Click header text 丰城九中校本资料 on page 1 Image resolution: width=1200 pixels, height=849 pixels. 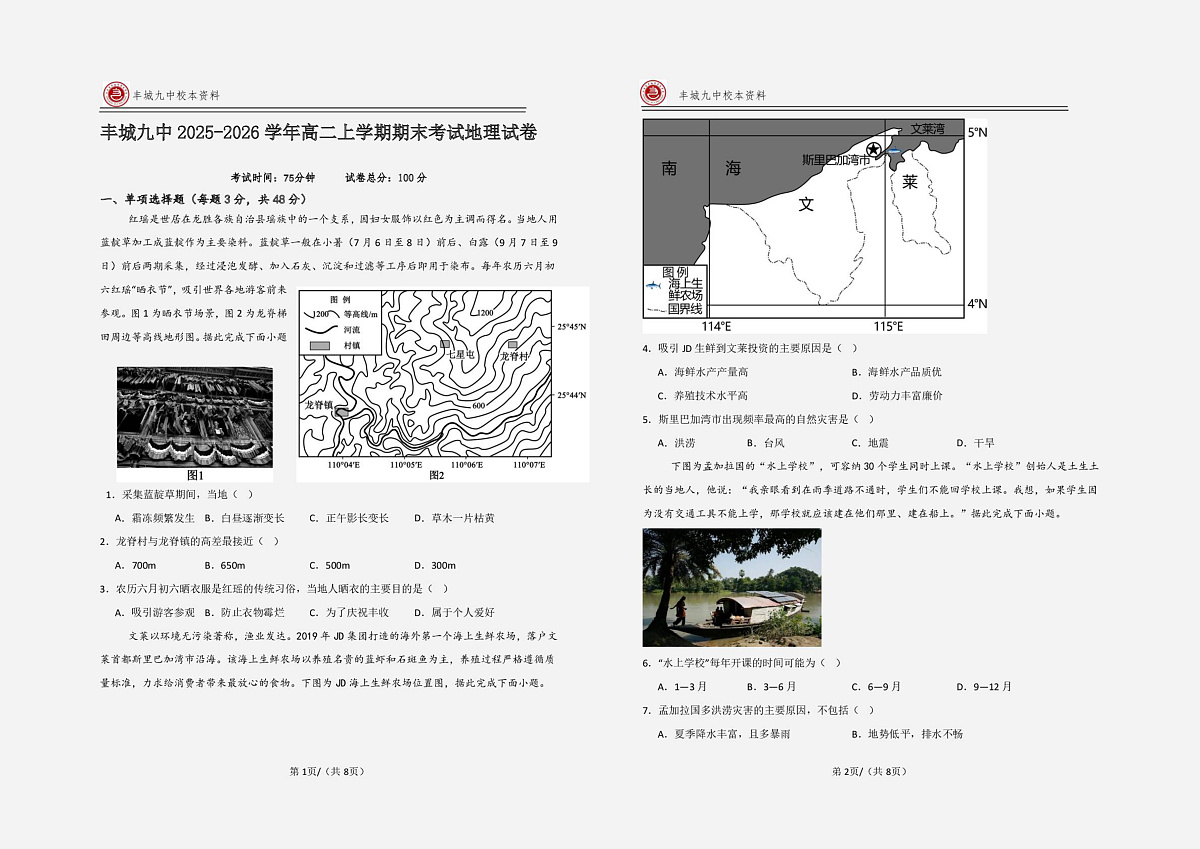pos(176,96)
